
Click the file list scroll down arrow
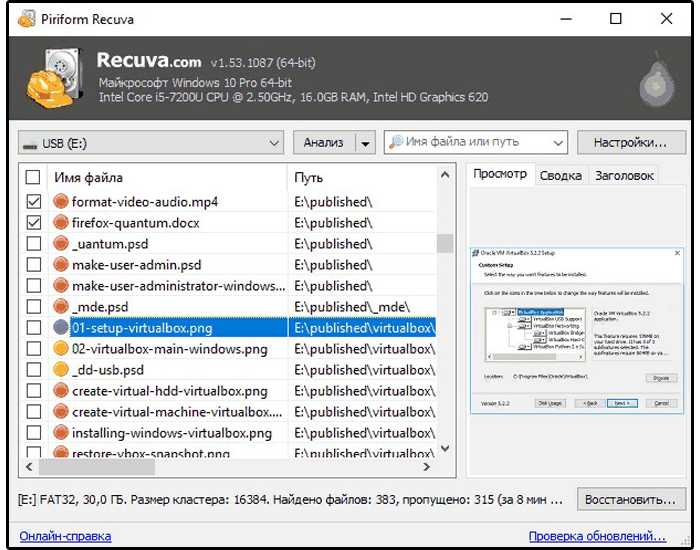(x=445, y=448)
